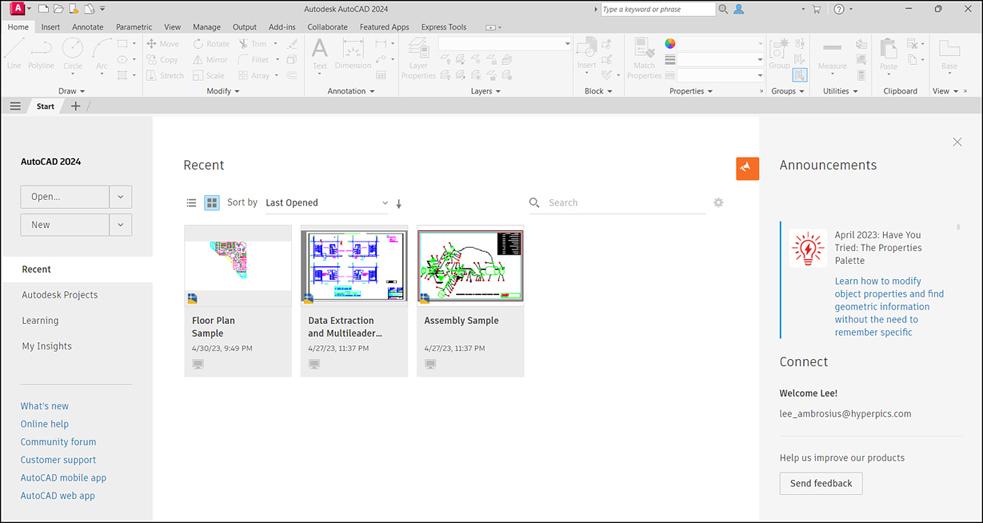The image size is (983, 523).
Task: Click the Paste icon in Clipboard panel
Action: point(888,54)
